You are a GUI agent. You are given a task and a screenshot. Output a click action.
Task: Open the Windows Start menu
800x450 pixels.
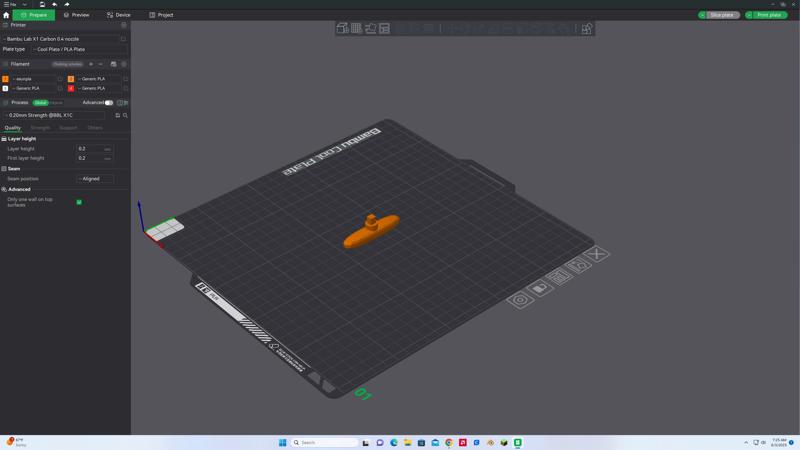283,442
